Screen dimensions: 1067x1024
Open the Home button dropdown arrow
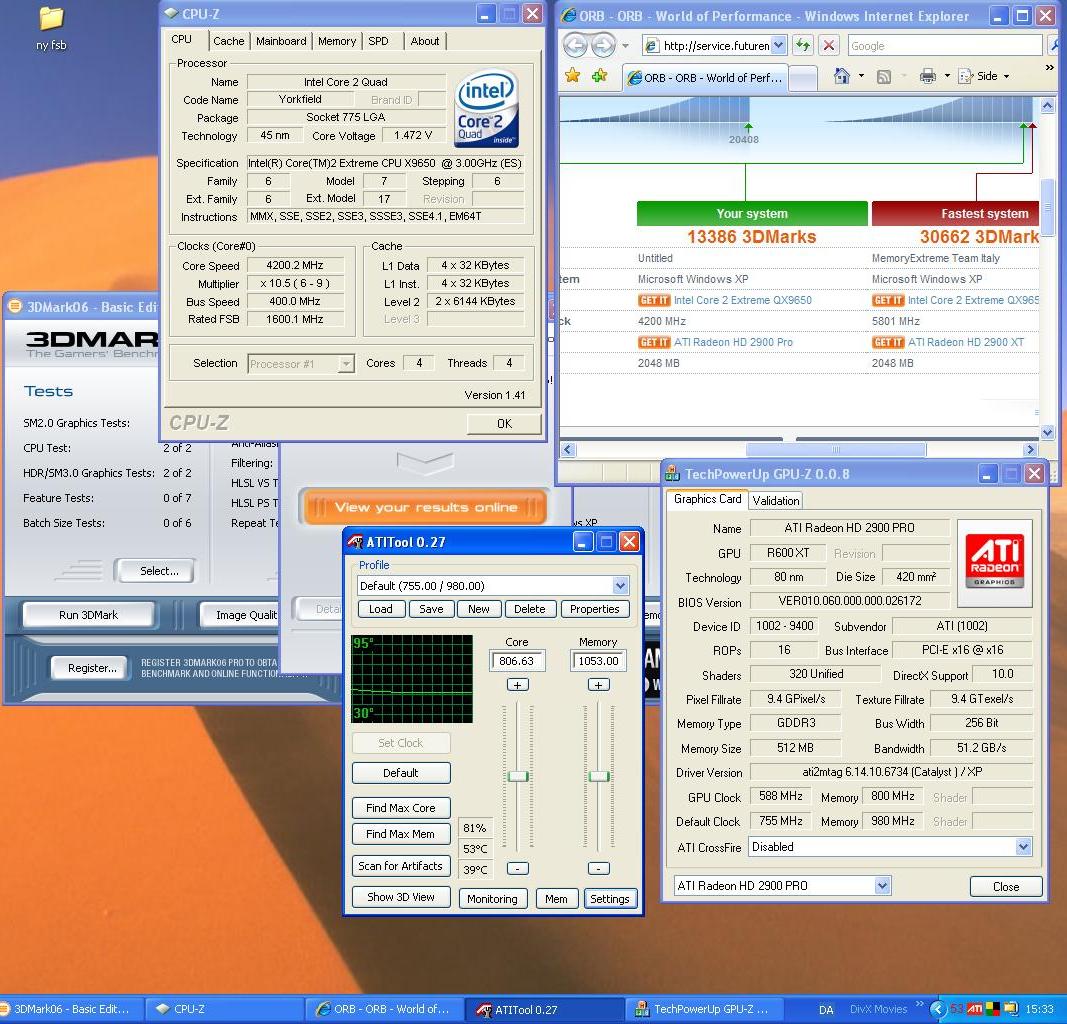point(861,76)
